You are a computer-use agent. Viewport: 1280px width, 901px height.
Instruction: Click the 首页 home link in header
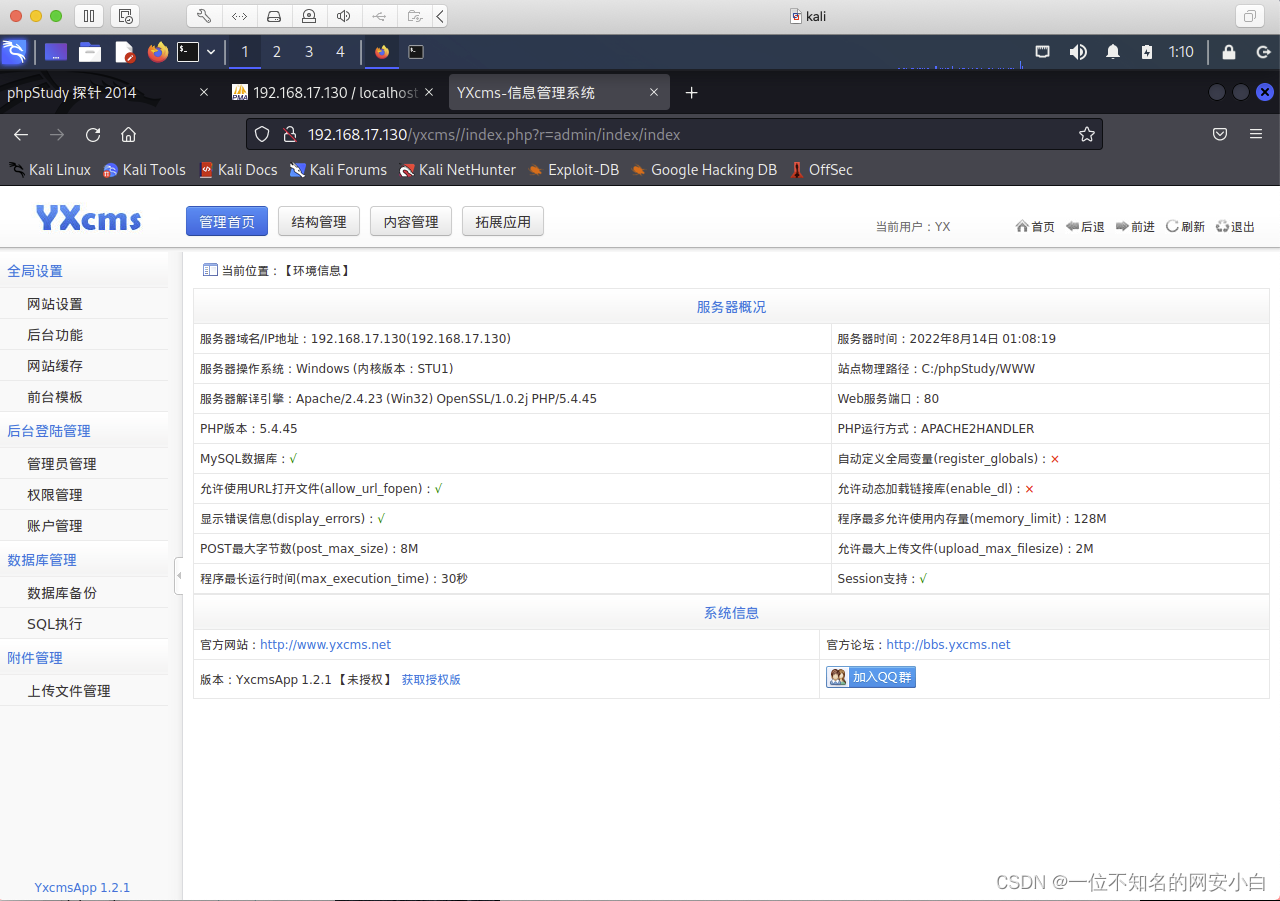click(x=1035, y=227)
